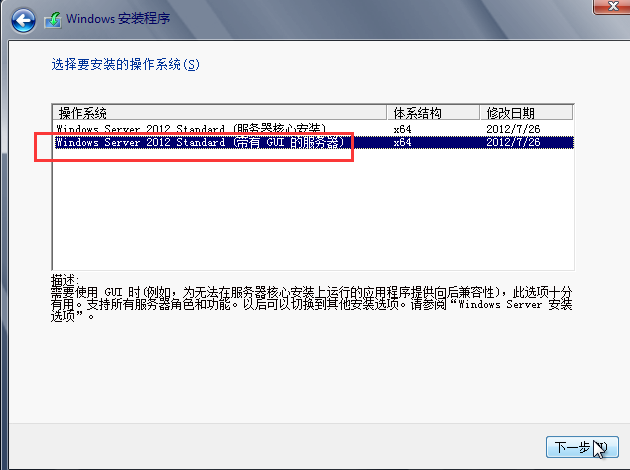Click the Windows 安装程序 title text
The width and height of the screenshot is (630, 470).
pos(118,18)
